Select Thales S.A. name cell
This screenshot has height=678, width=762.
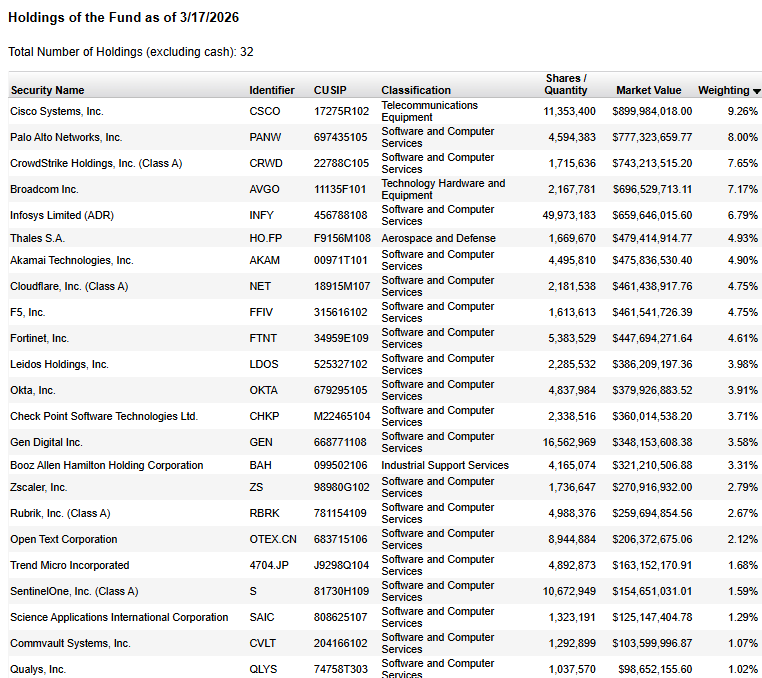[x=37, y=238]
